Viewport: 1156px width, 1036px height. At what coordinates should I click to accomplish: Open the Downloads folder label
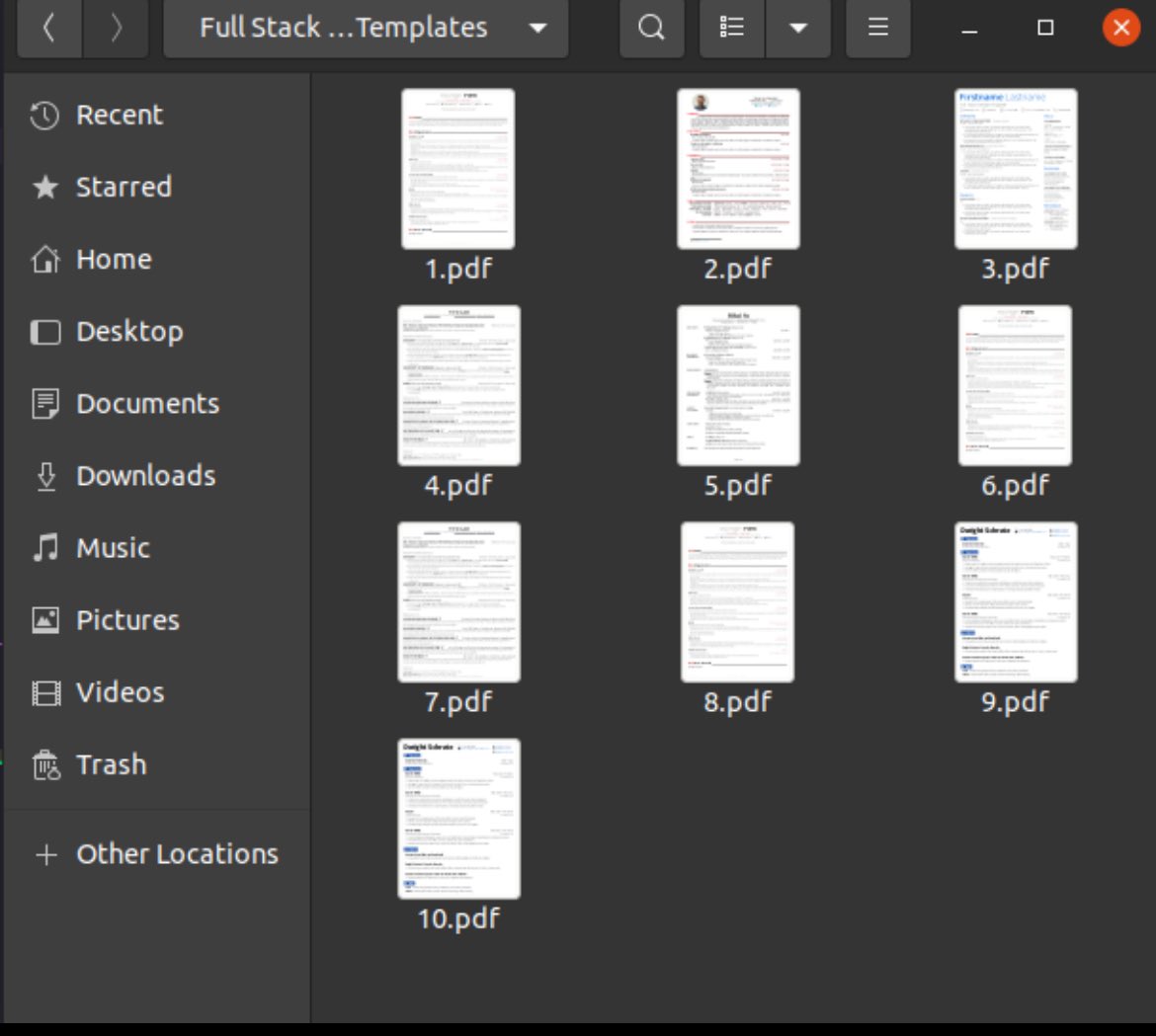(146, 476)
